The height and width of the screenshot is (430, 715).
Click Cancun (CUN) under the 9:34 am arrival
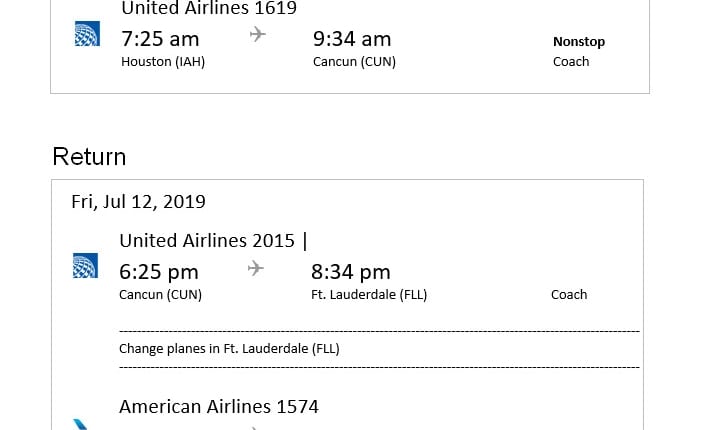click(354, 62)
